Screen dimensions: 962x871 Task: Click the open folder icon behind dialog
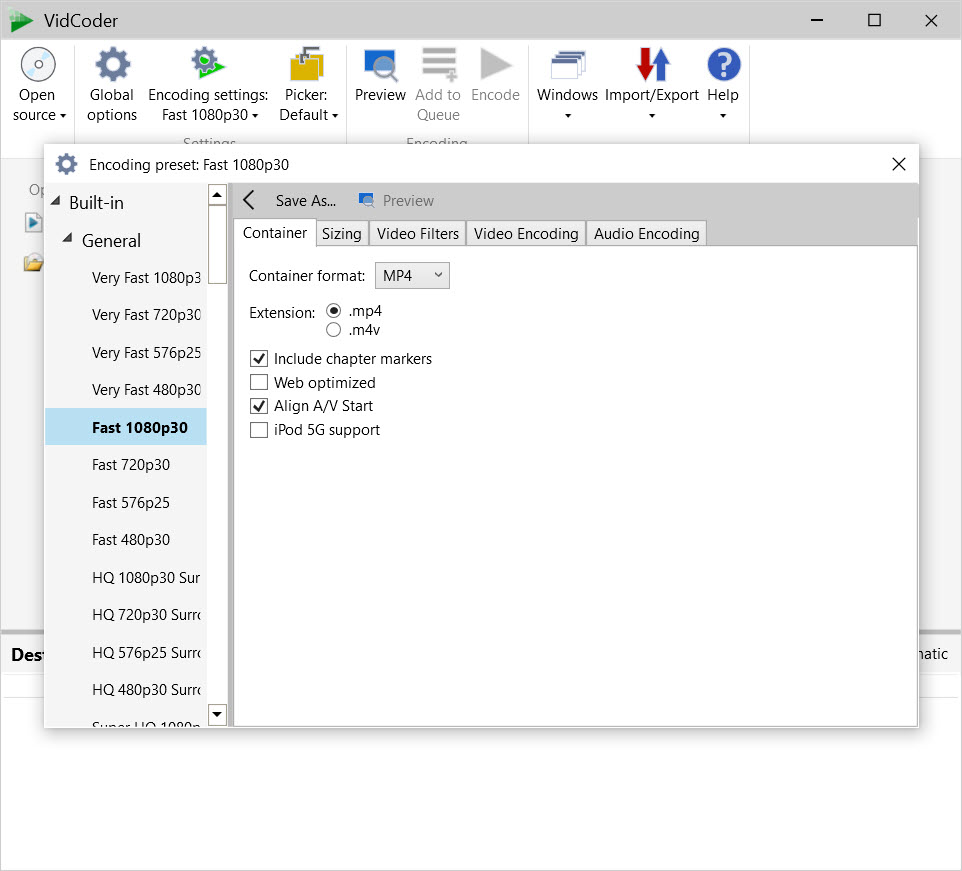[x=33, y=263]
